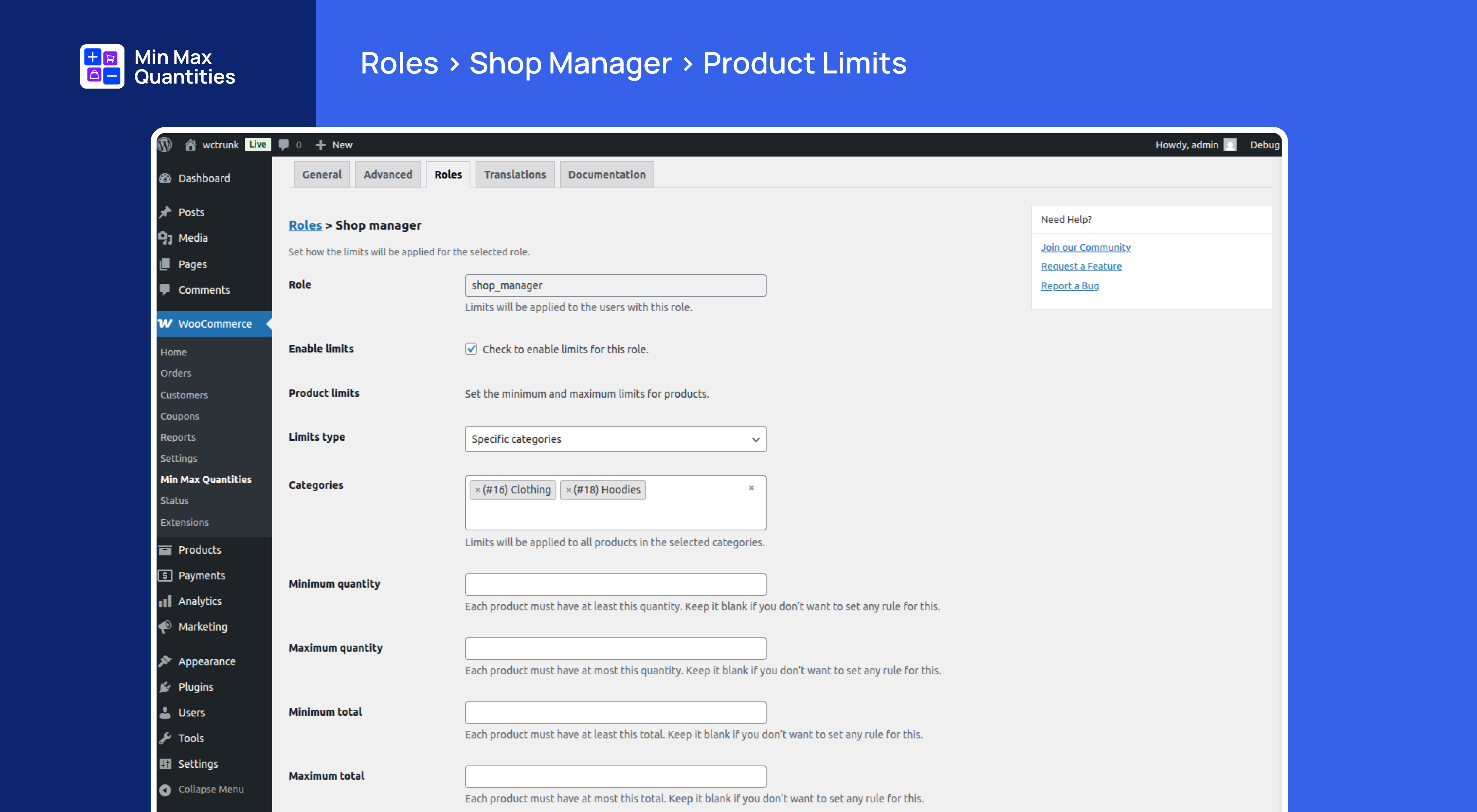Open the Products sidebar icon
Screen dimensions: 1477x812
[165, 549]
